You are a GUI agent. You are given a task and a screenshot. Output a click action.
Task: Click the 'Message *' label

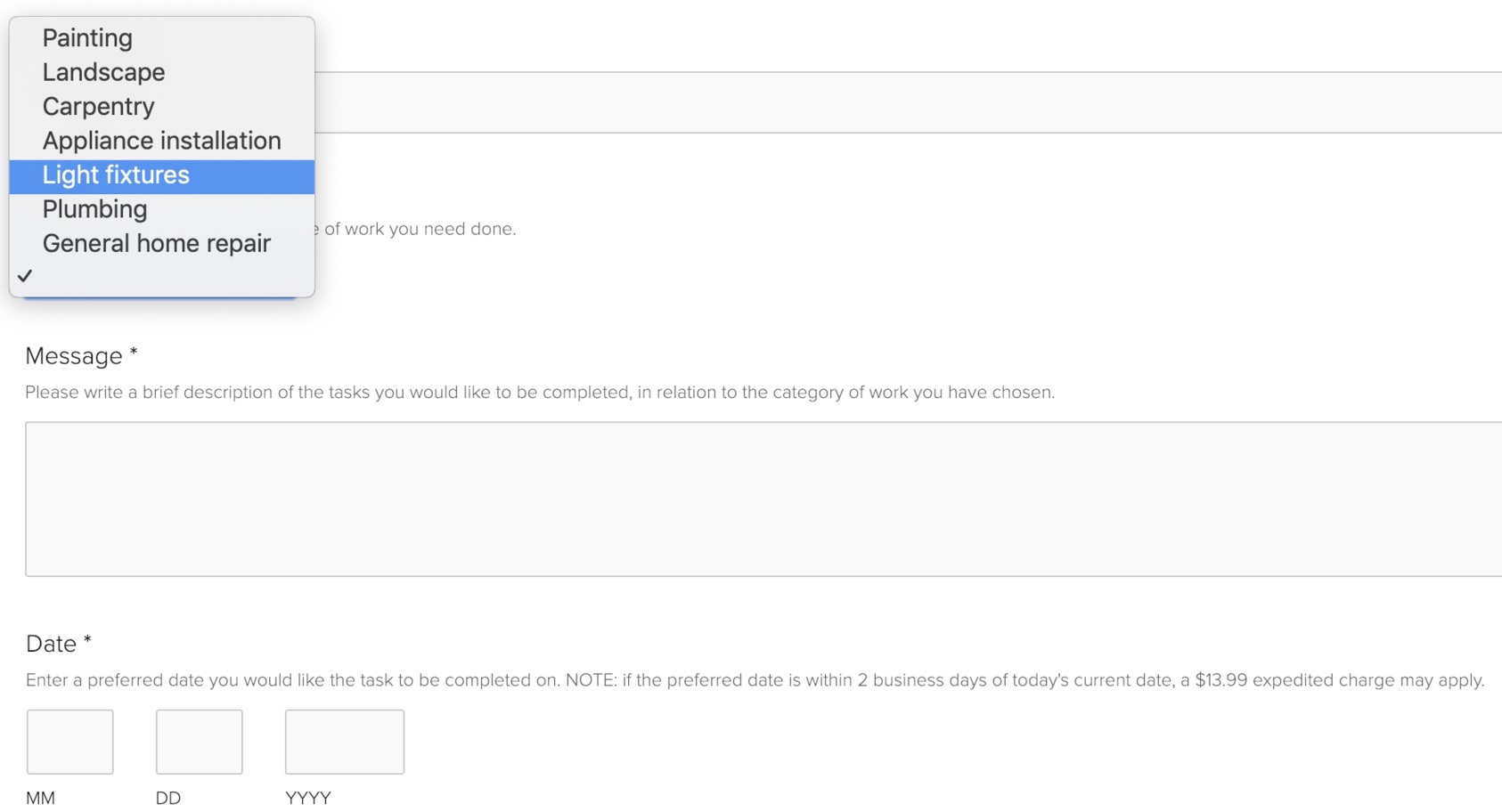click(x=81, y=356)
